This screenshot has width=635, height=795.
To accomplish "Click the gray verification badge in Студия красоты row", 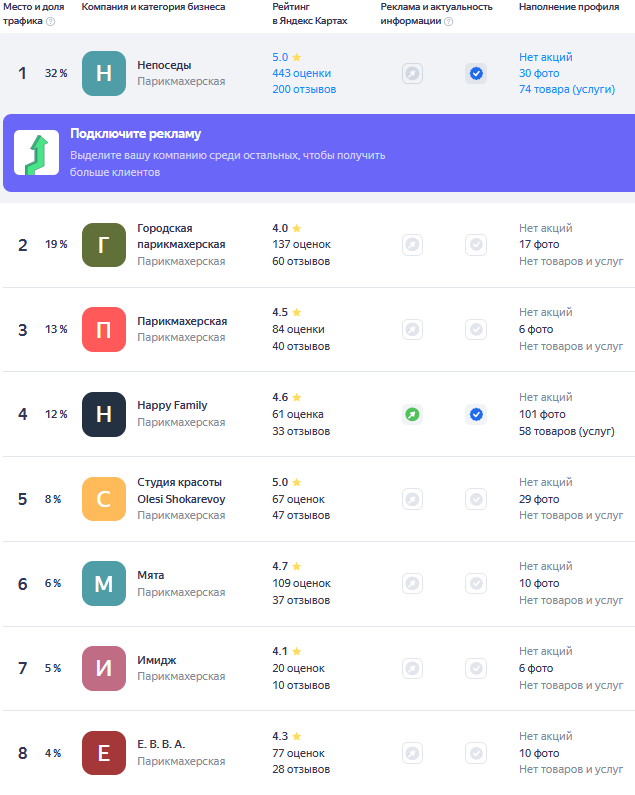I will 476,499.
